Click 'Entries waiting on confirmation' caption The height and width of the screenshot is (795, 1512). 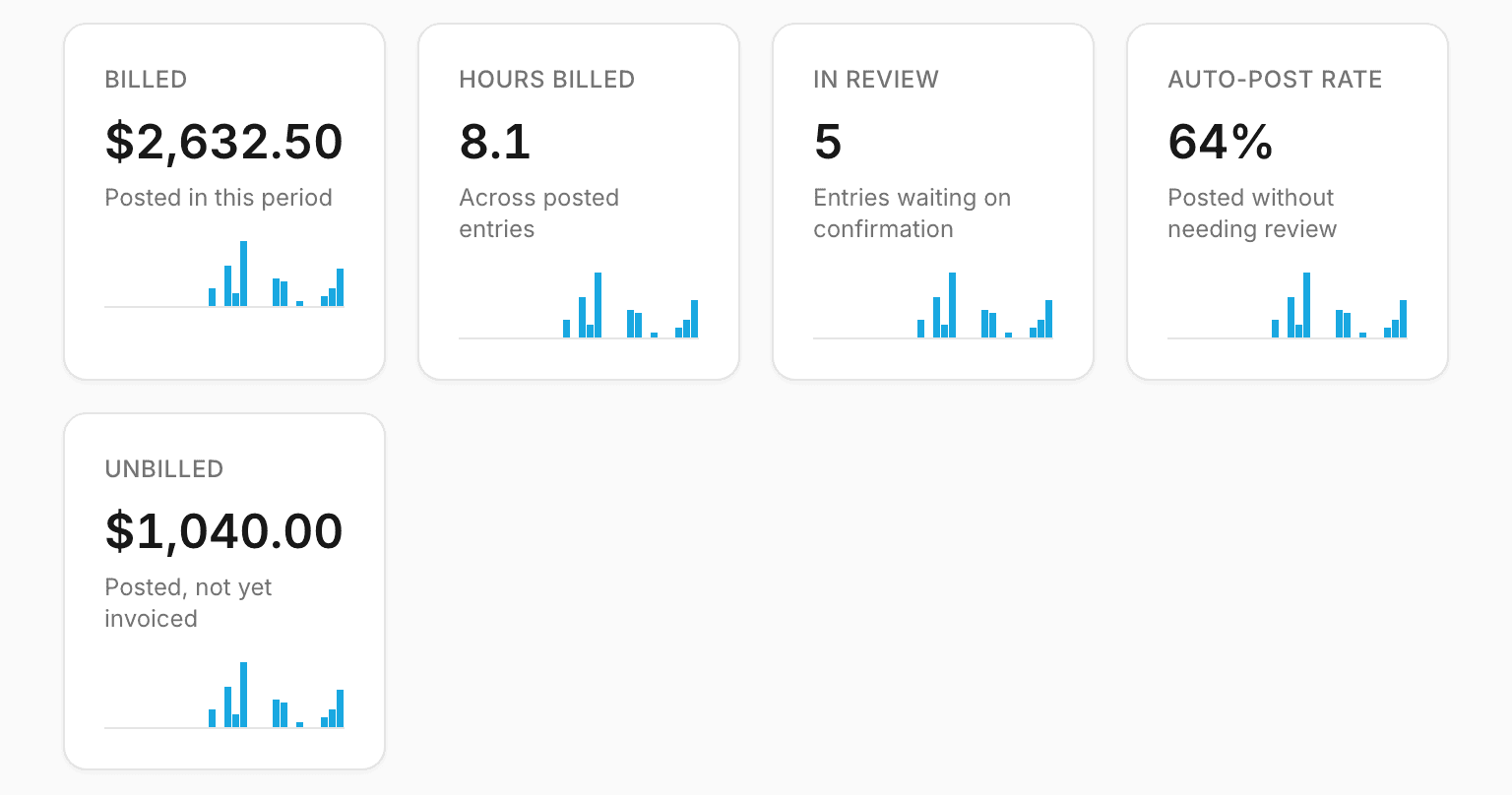(x=913, y=214)
